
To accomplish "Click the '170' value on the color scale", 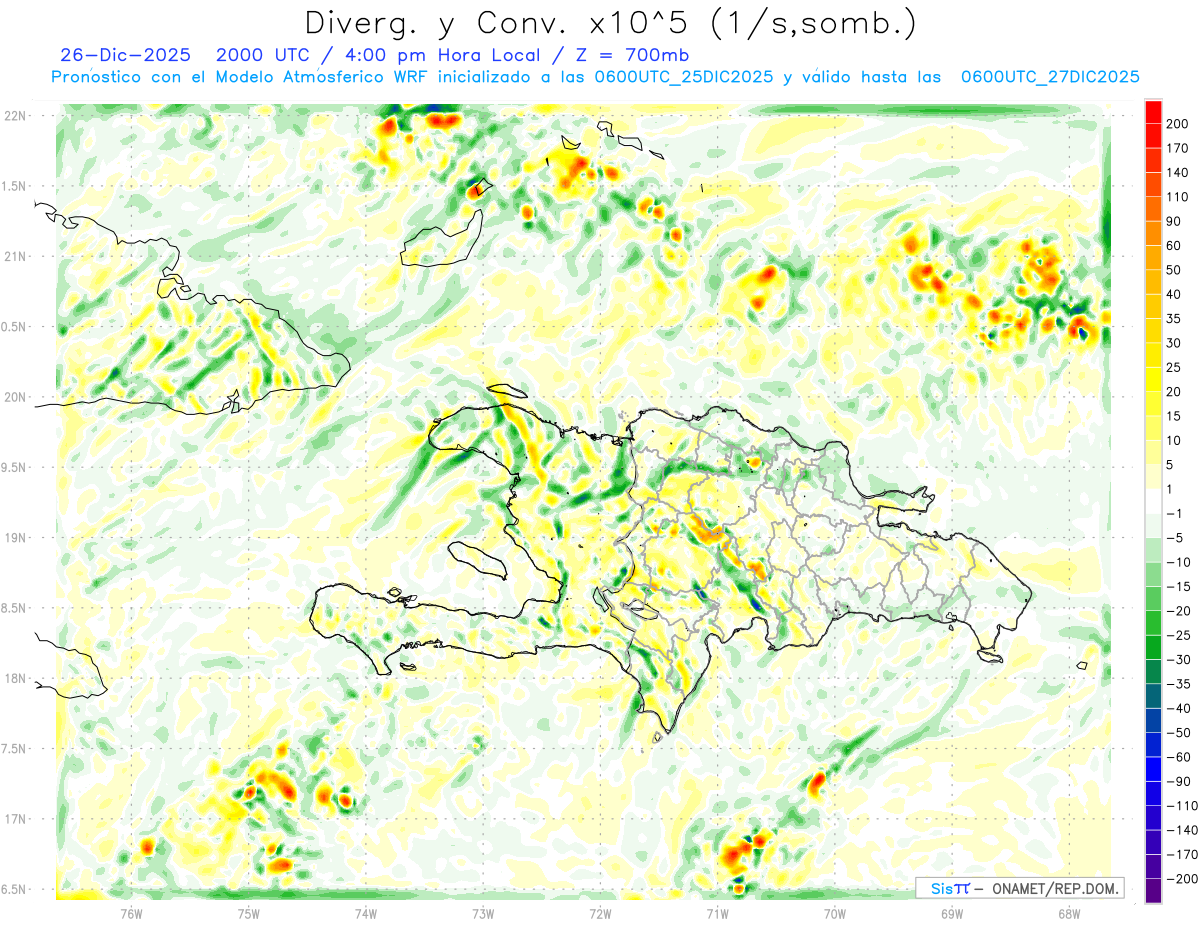I will pyautogui.click(x=1177, y=148).
